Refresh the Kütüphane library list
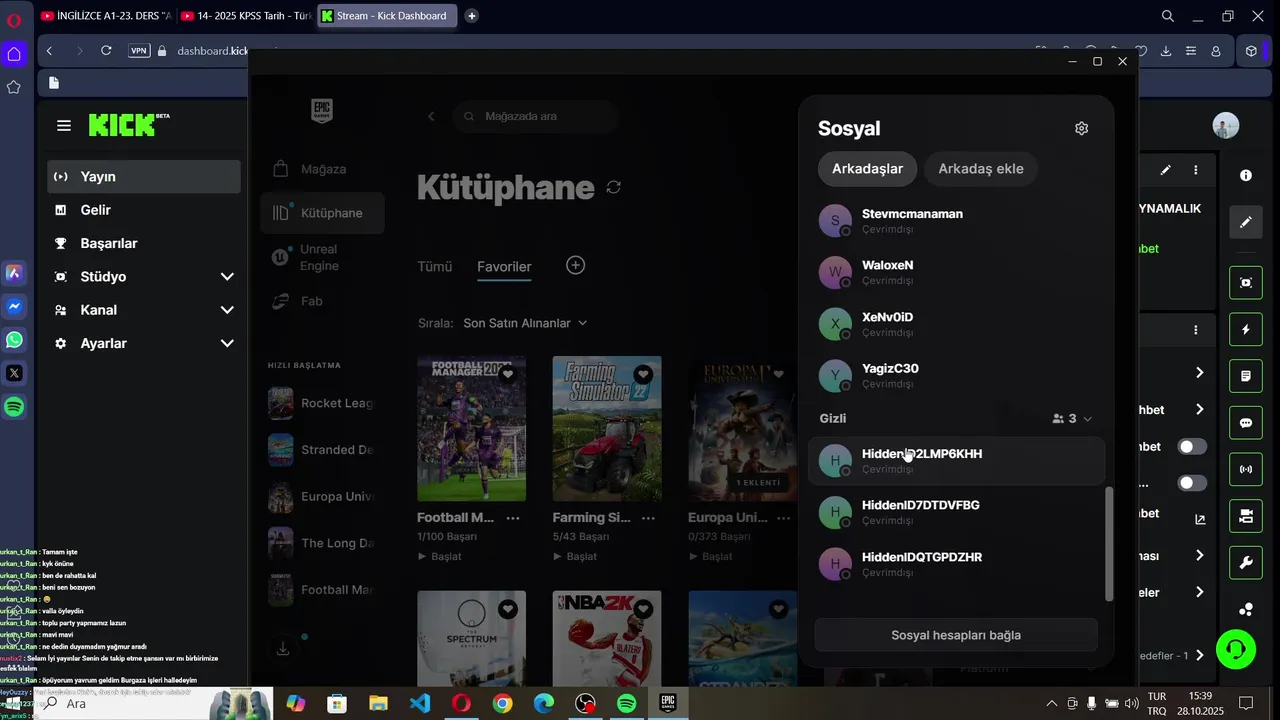Screen dimensions: 1280x720 [x=614, y=187]
